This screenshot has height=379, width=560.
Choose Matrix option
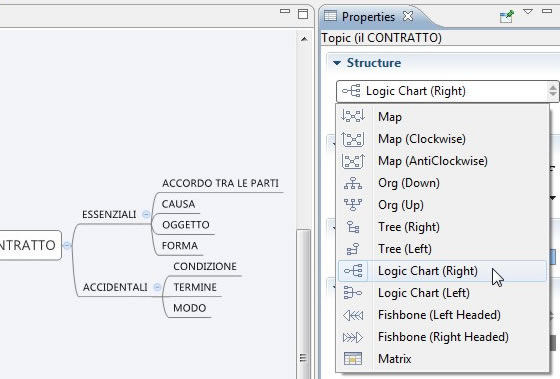point(442,359)
